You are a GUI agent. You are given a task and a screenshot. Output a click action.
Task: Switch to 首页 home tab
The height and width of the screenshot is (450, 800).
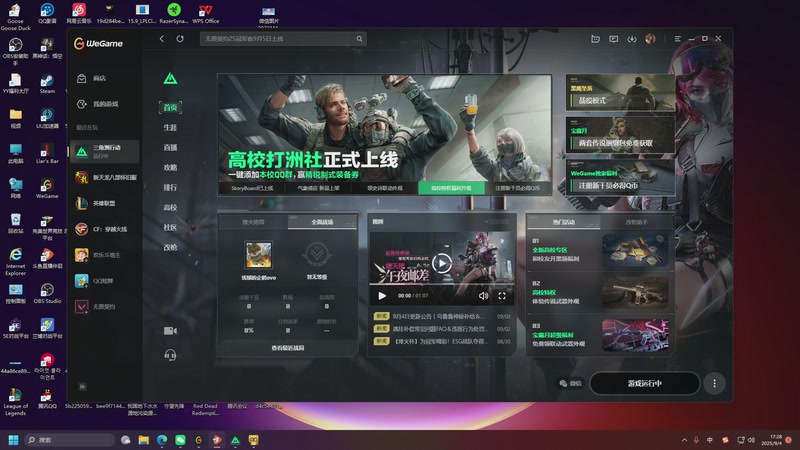tap(170, 107)
